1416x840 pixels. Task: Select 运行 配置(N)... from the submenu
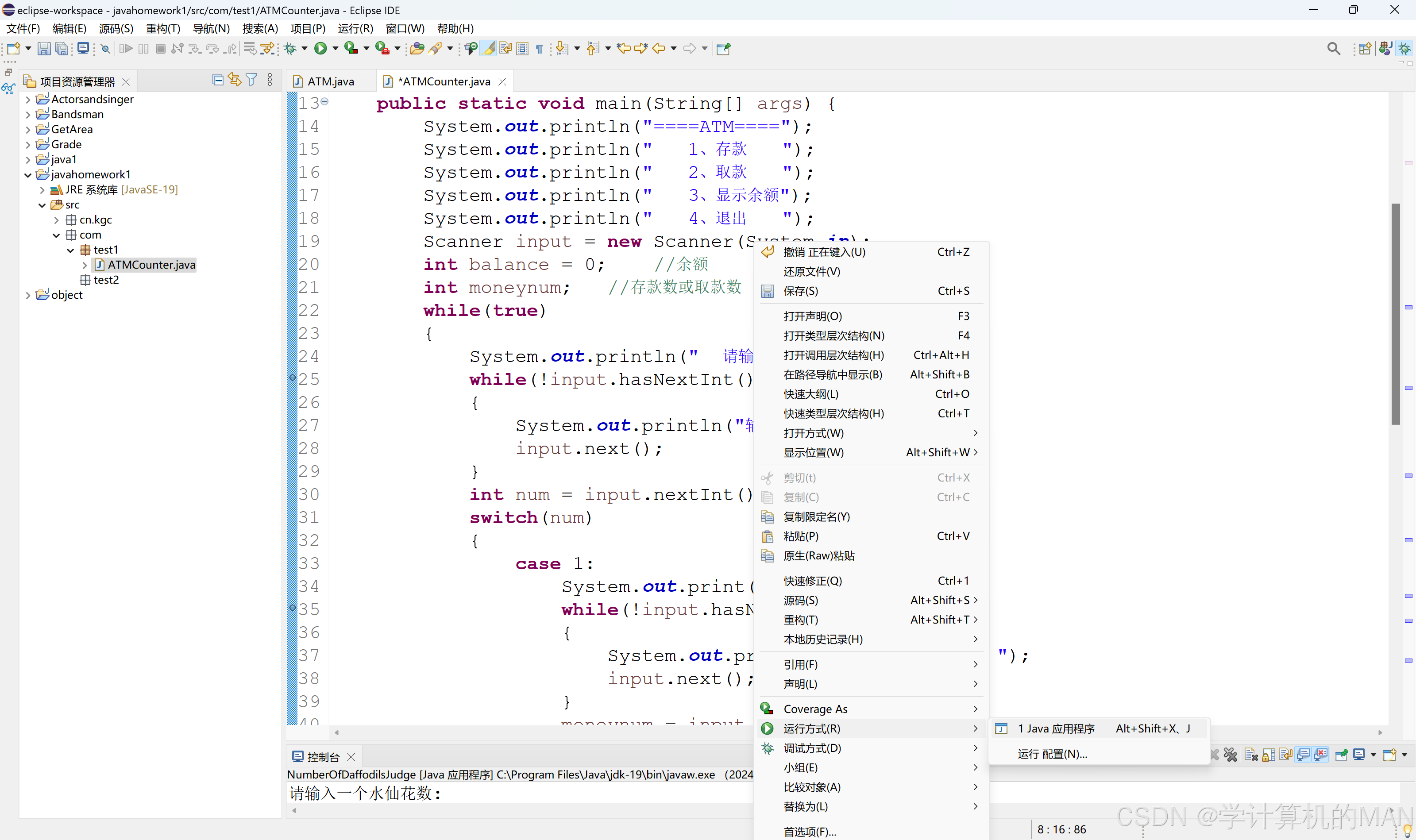1052,753
